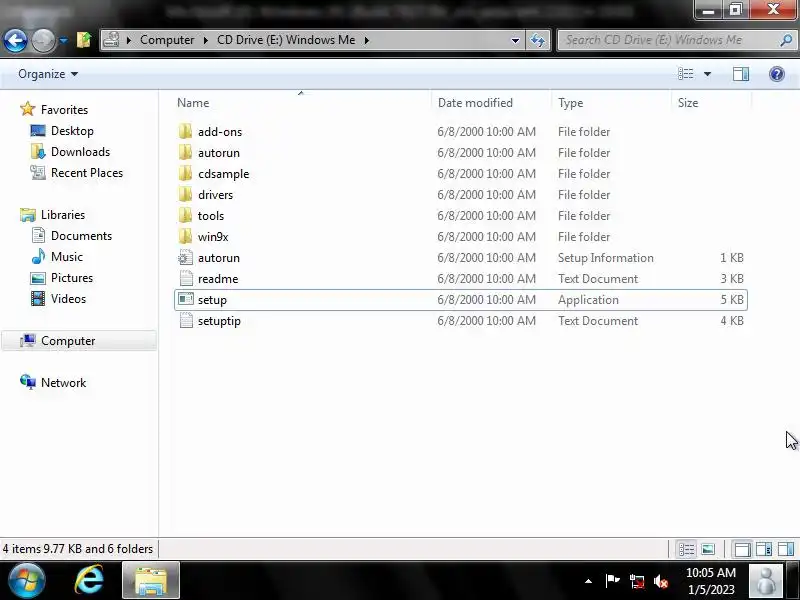
Task: Select the autorun folder icon
Action: click(x=186, y=152)
